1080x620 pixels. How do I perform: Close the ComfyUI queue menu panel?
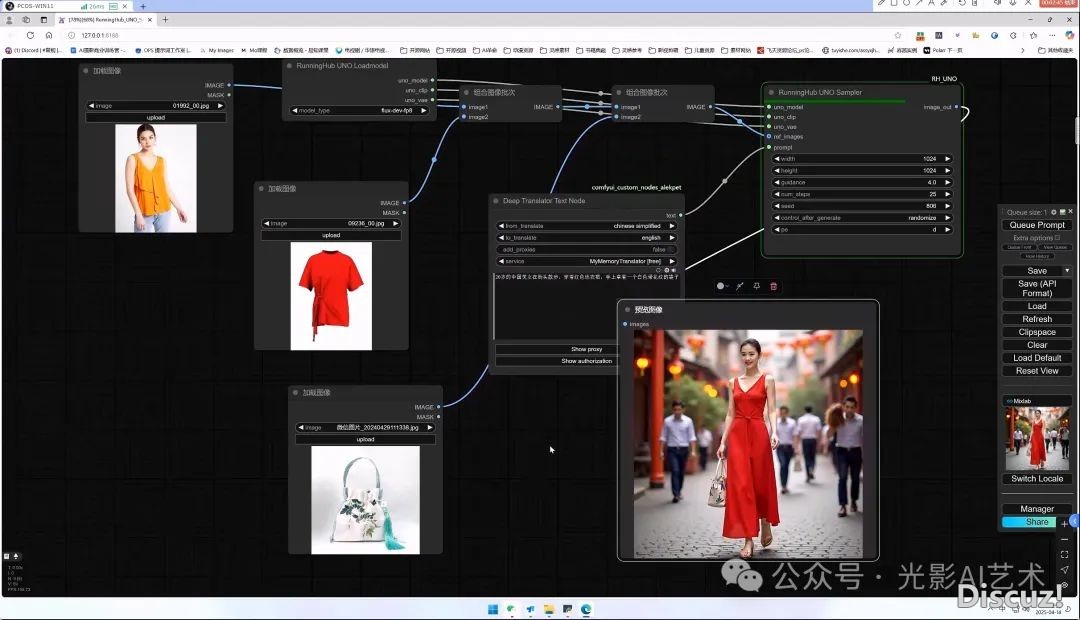[x=1070, y=212]
